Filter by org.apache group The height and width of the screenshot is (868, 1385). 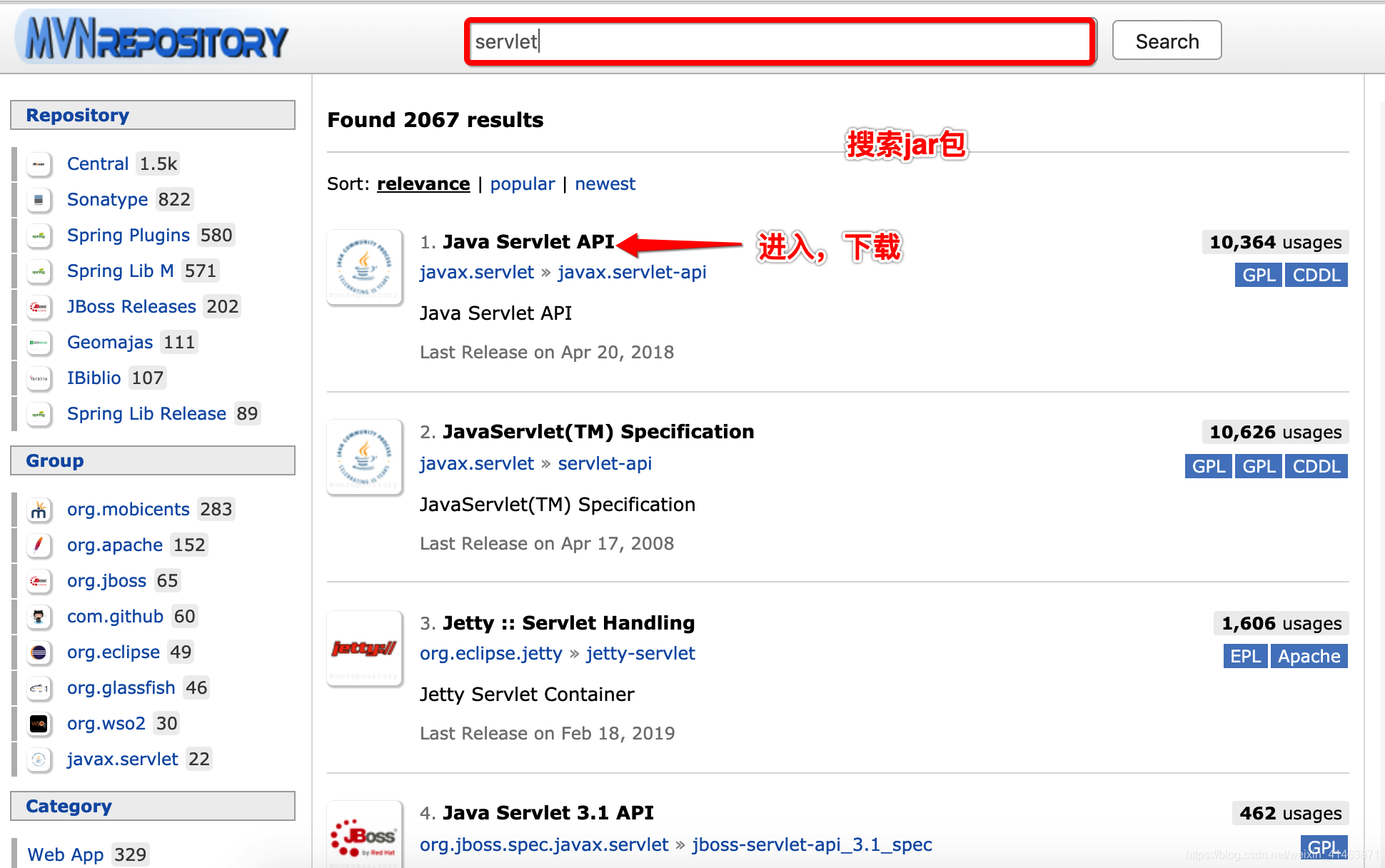click(115, 545)
